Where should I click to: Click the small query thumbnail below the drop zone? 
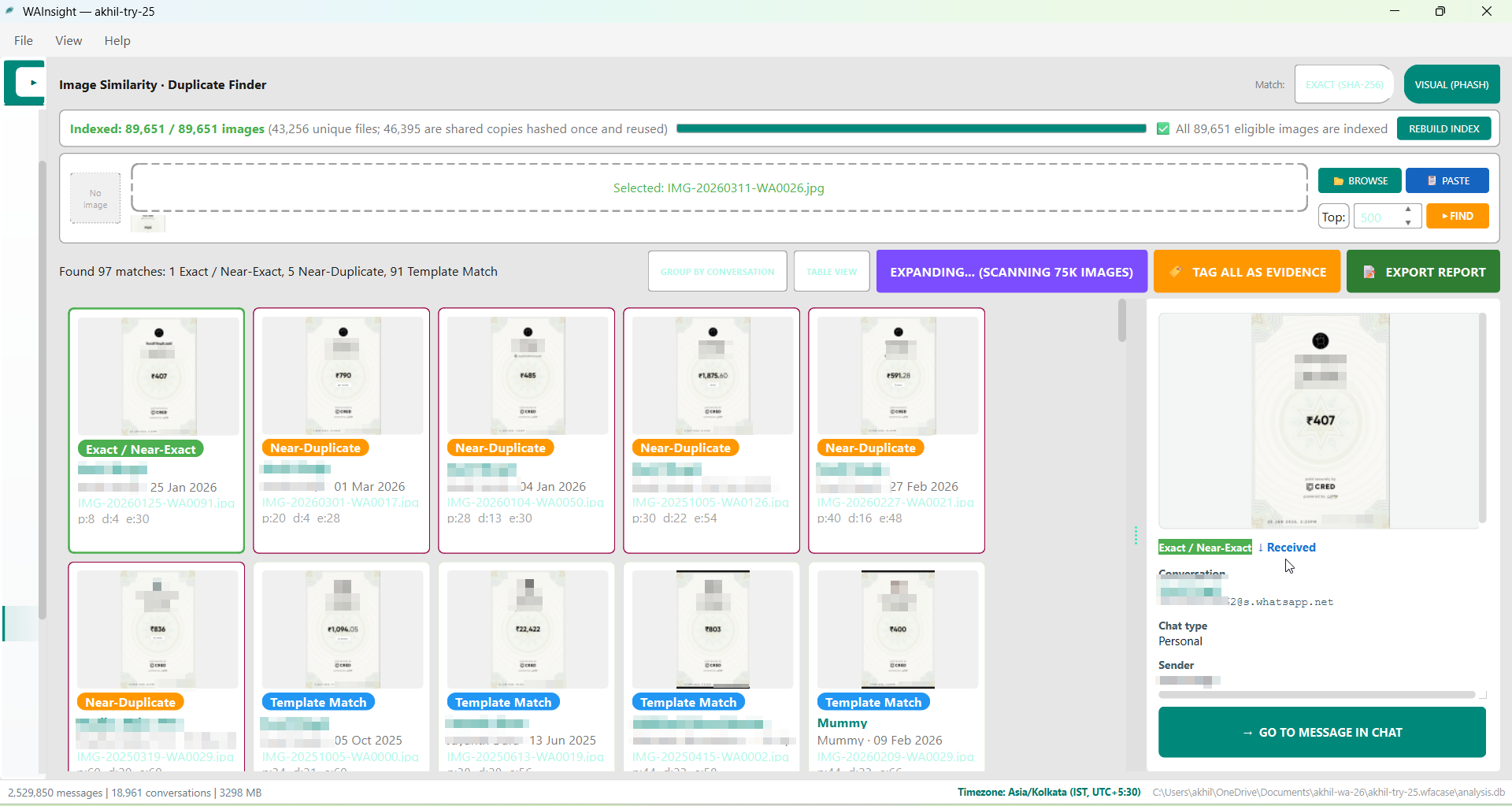(148, 224)
